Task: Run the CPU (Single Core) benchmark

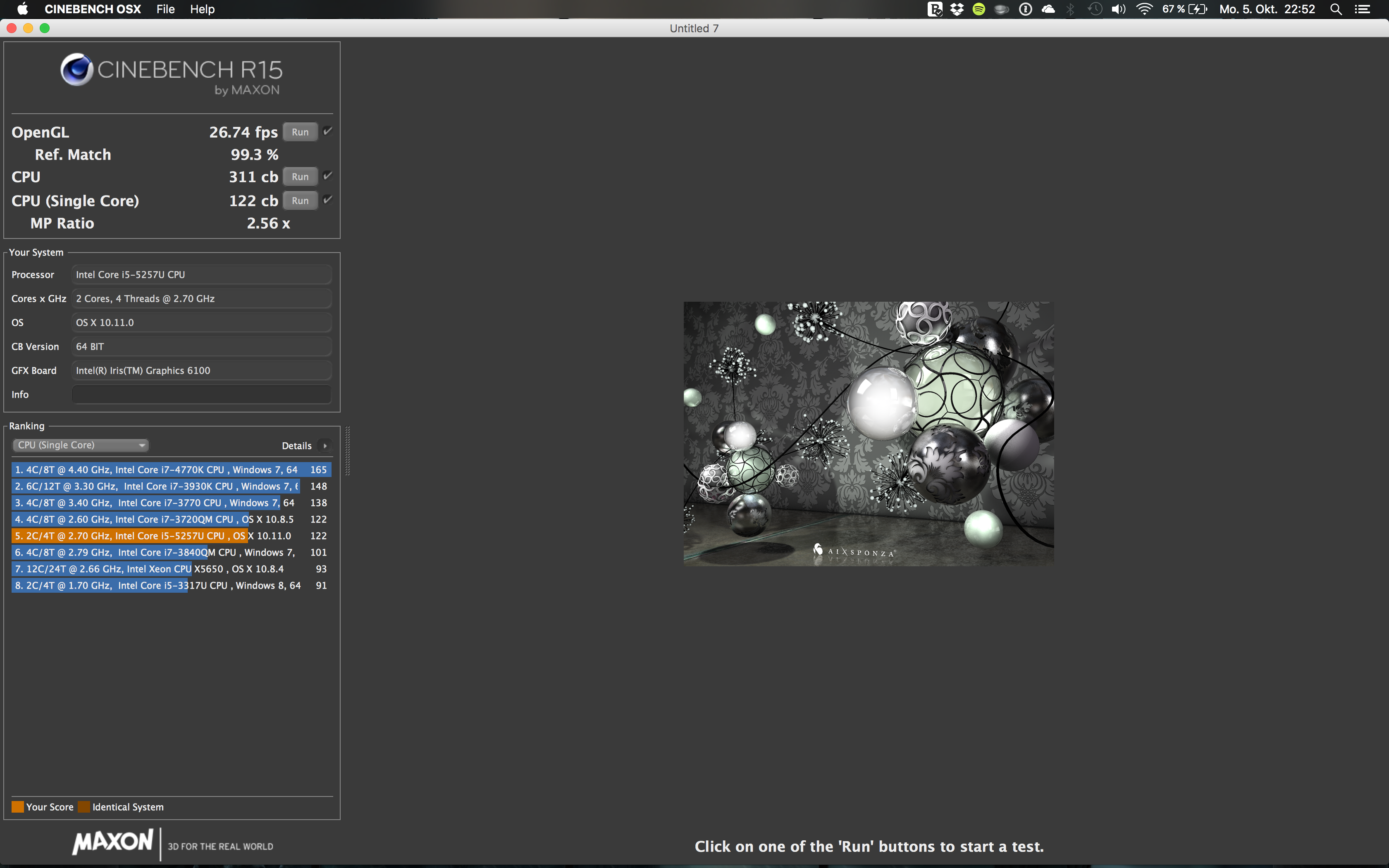Action: coord(300,201)
